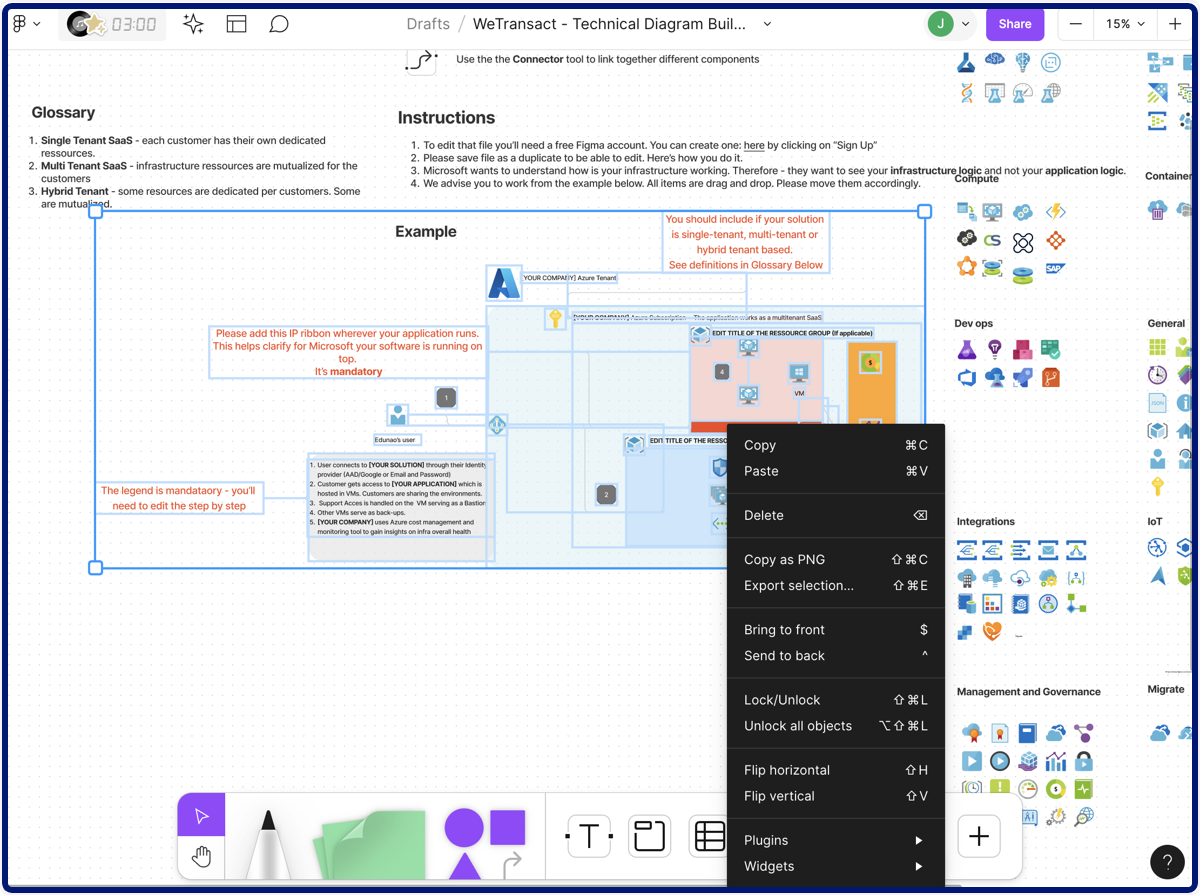Click the CS cloud services icon

[993, 240]
